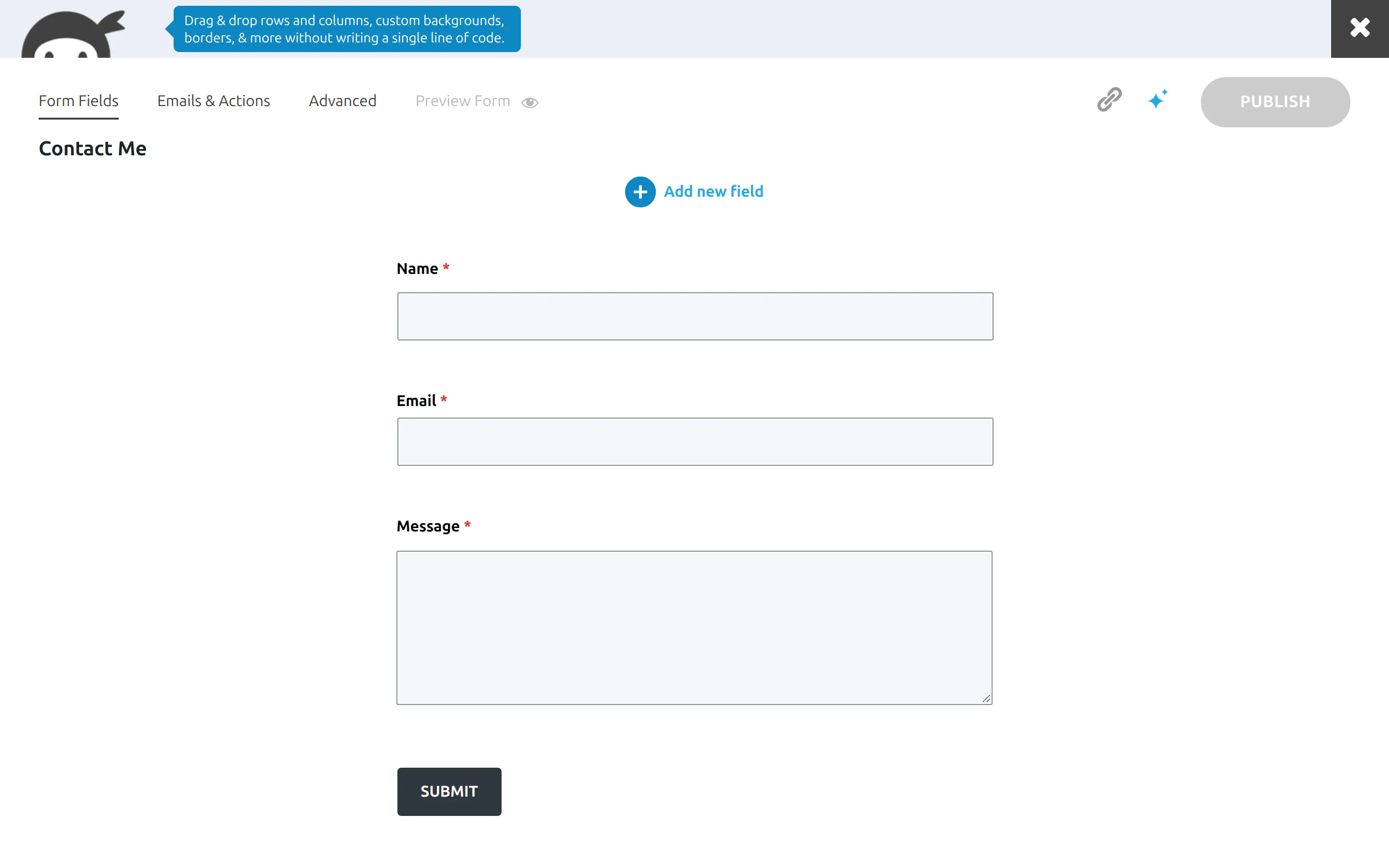Click the blue plus circle icon
Image resolution: width=1389 pixels, height=868 pixels.
tap(640, 192)
